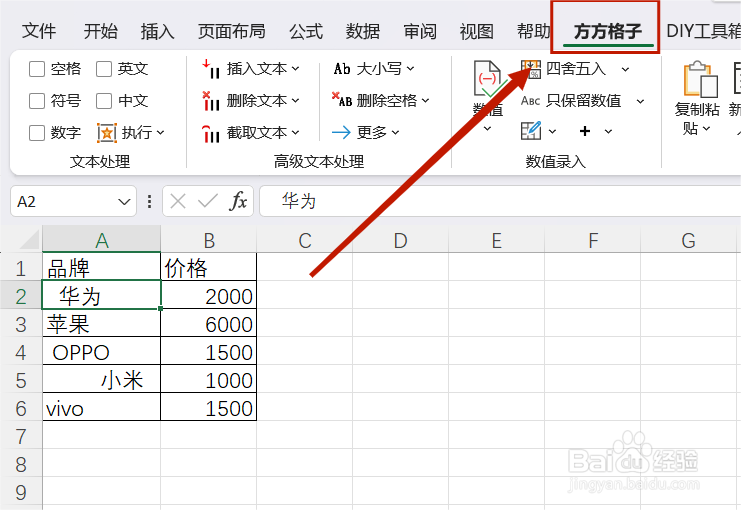The image size is (741, 510).
Task: Expand the 四舍五入 dropdown arrow
Action: 625,70
